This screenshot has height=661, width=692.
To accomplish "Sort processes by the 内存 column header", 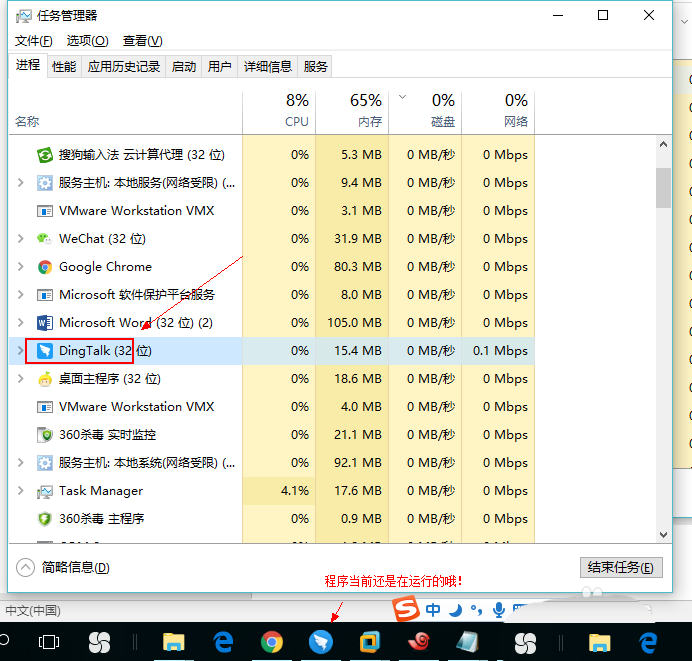I will tap(352, 112).
